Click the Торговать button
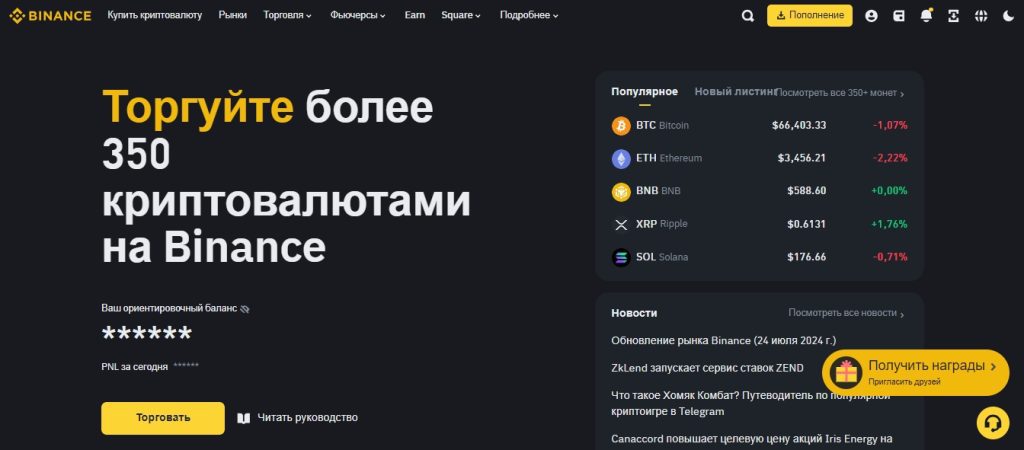 tap(163, 418)
